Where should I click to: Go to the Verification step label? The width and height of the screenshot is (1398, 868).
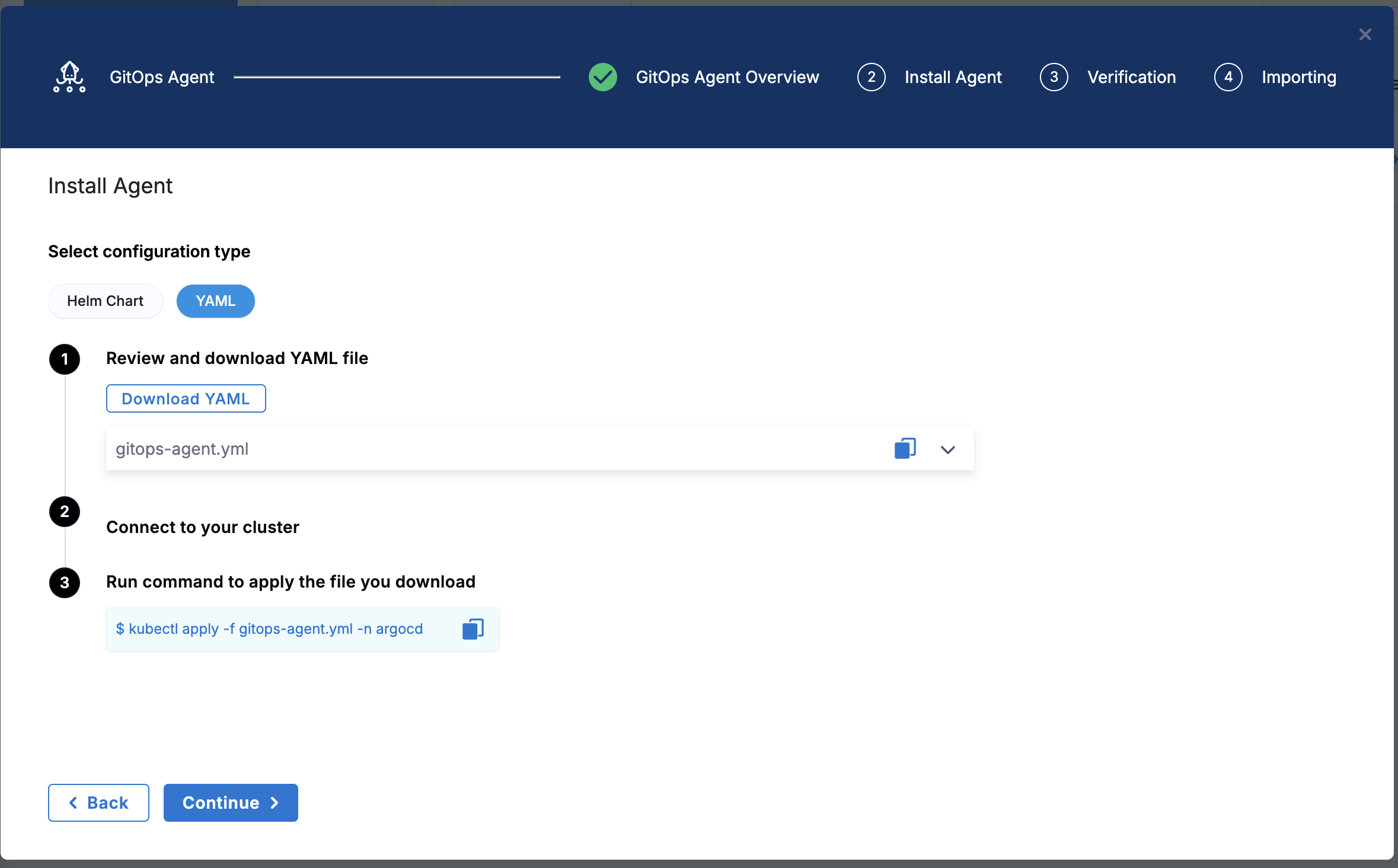point(1131,77)
